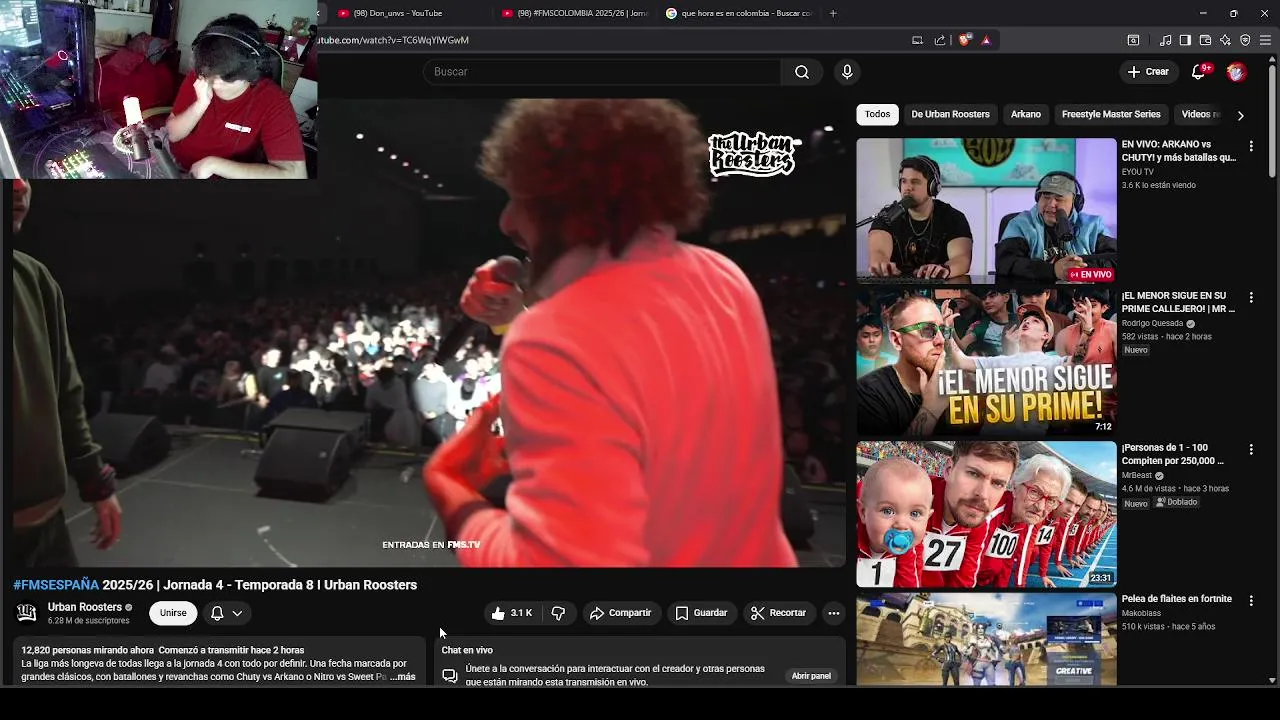Click the share page icon in address bar

pyautogui.click(x=940, y=40)
